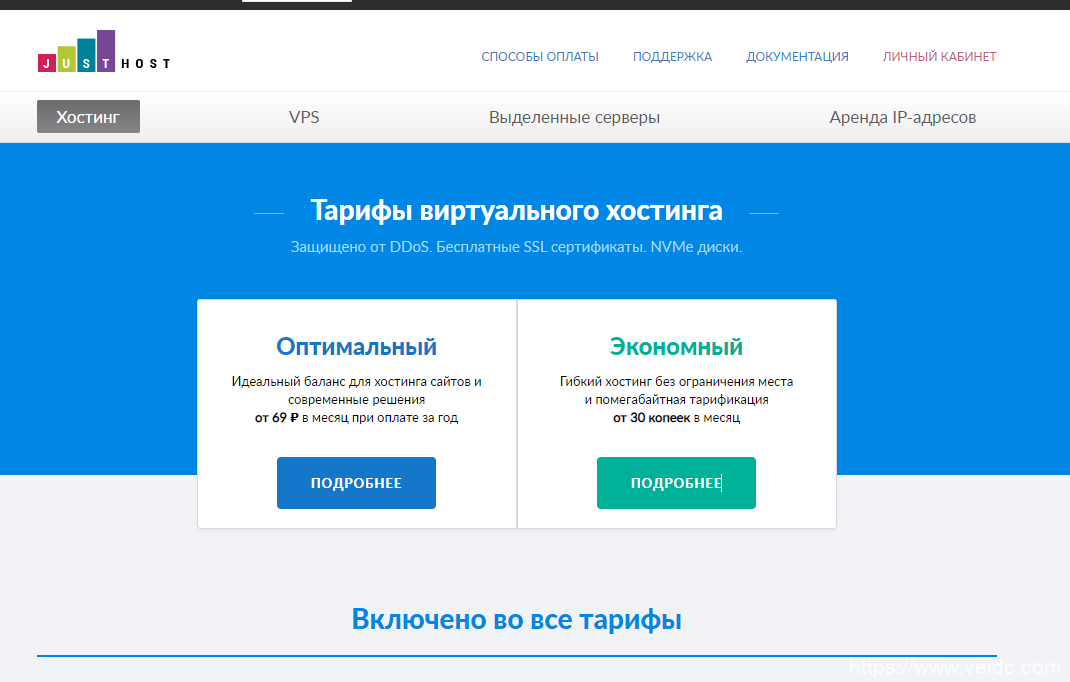Screen dimensions: 1070x682
Task: Open the Поддержка link
Action: coord(672,57)
